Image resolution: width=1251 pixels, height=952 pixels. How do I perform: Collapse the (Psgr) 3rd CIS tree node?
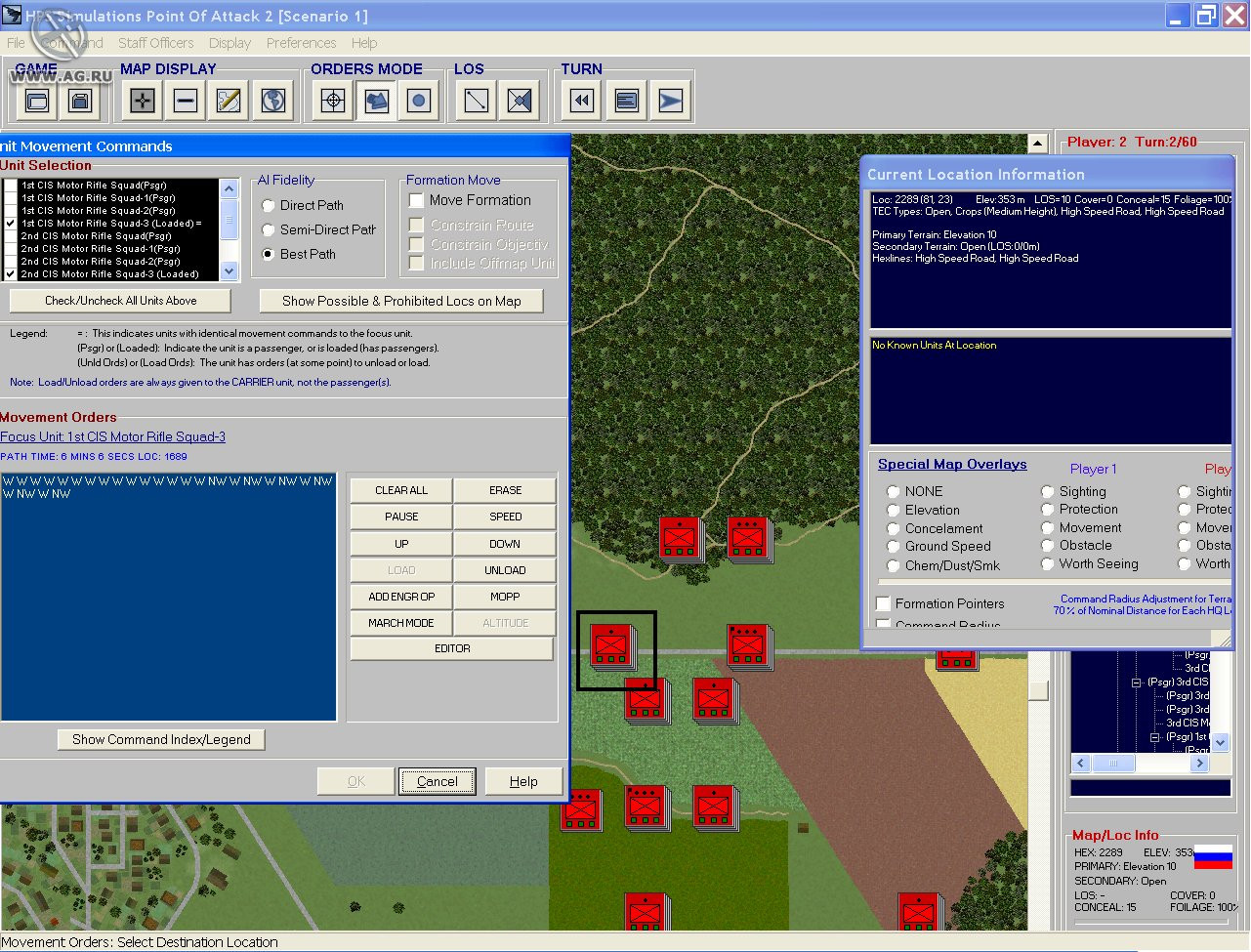[x=1136, y=683]
